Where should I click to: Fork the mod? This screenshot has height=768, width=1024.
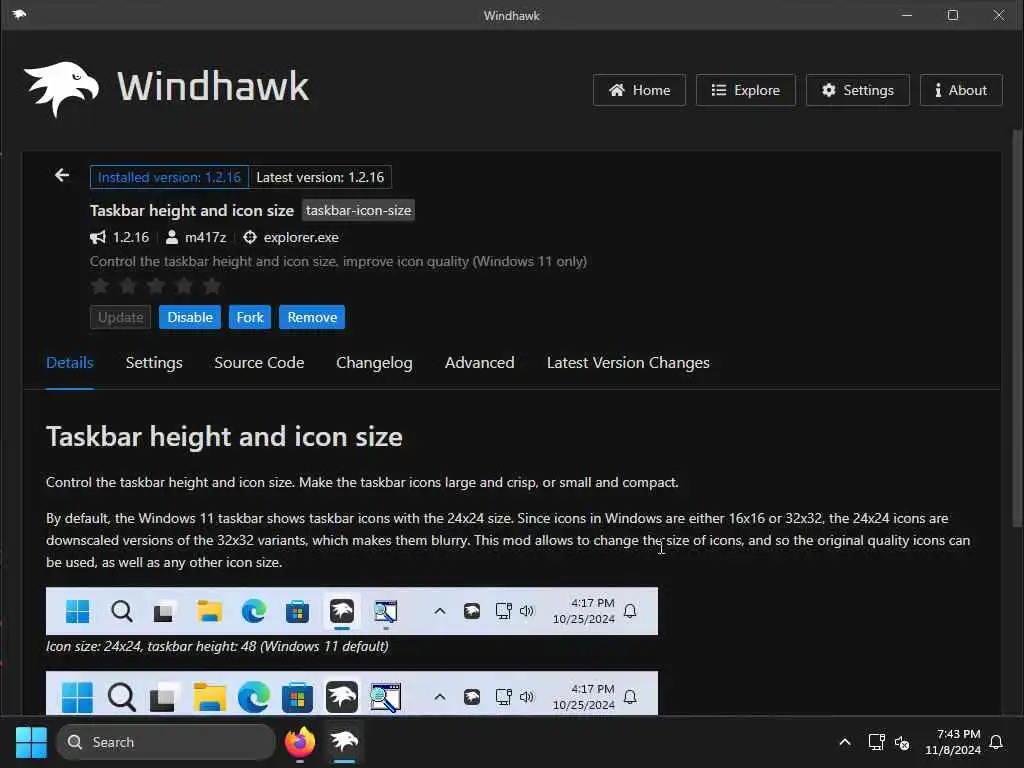tap(249, 317)
